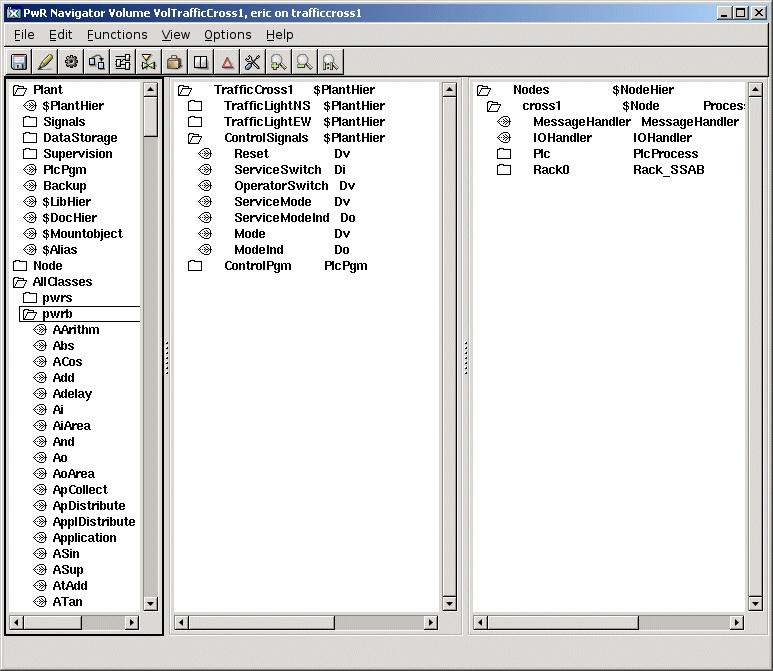Viewport: 773px width, 671px height.
Task: Collapse the ControlSignals folder
Action: (x=195, y=138)
